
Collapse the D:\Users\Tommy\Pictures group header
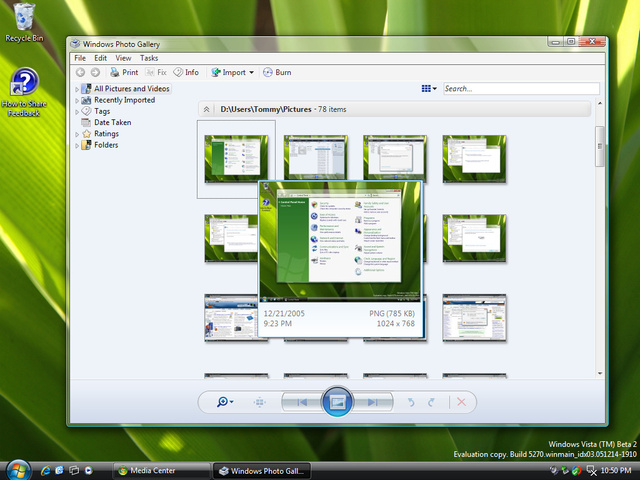pyautogui.click(x=207, y=109)
